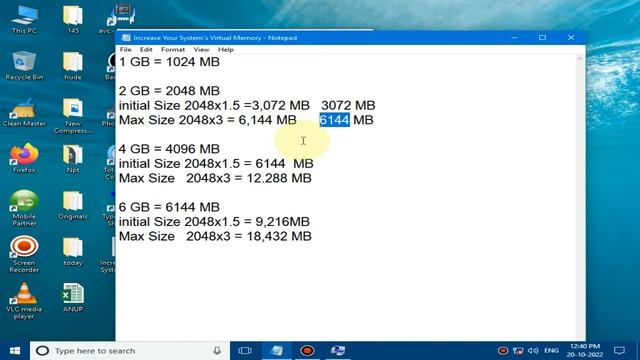
Task: Click Notepad taskbar icon
Action: point(277,351)
